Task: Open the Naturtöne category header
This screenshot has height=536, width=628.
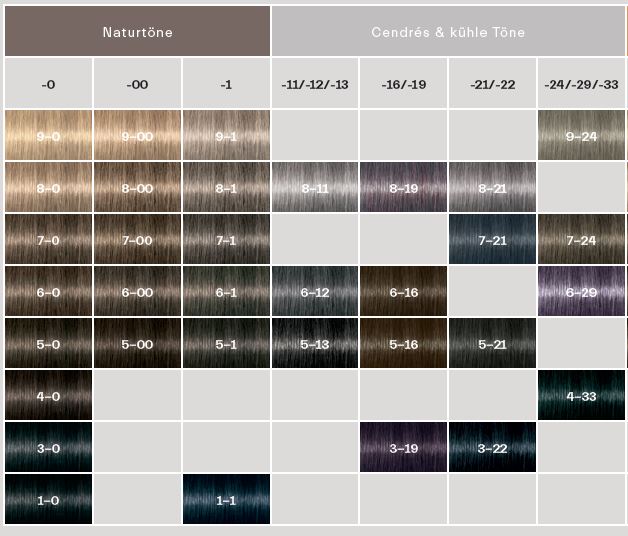Action: (137, 31)
